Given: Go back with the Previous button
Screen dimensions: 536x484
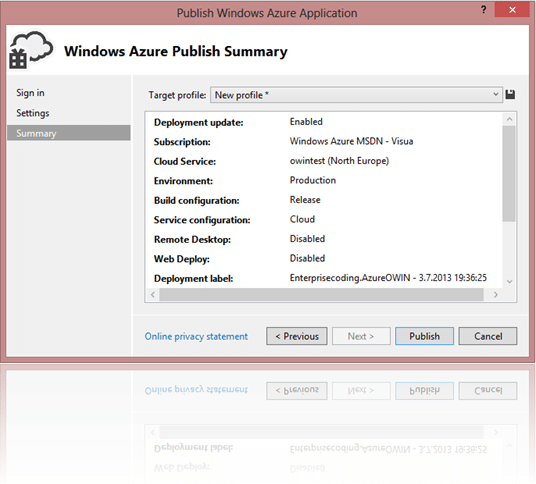Looking at the screenshot, I should (297, 336).
